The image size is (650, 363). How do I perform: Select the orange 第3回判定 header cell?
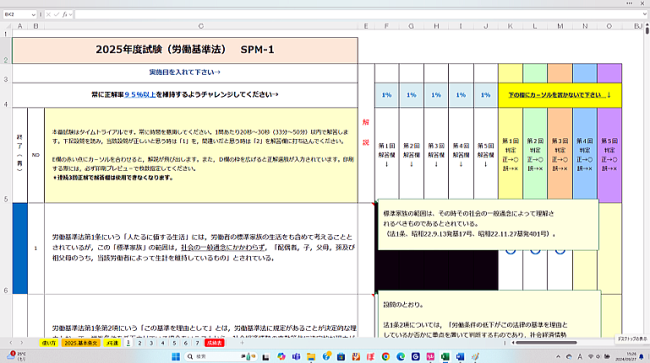pyautogui.click(x=560, y=155)
